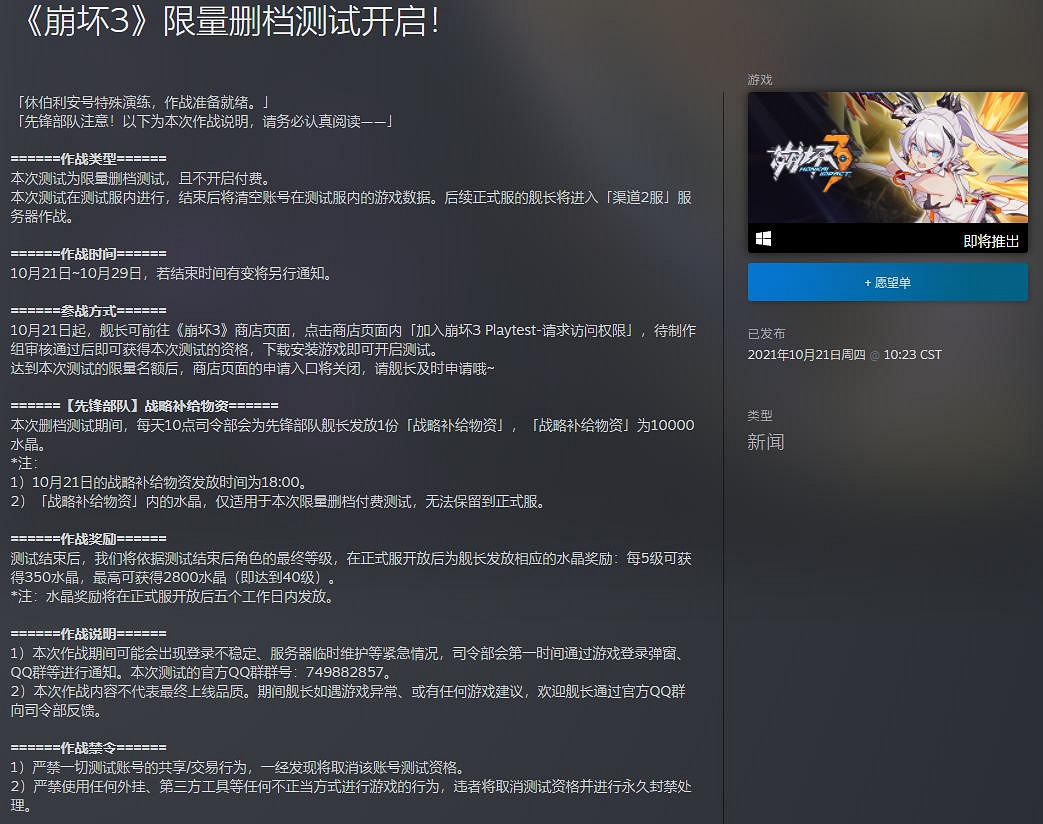Image resolution: width=1043 pixels, height=824 pixels.
Task: Click the 《崩坏3》限量删档测试开启 headline
Action: pyautogui.click(x=228, y=23)
